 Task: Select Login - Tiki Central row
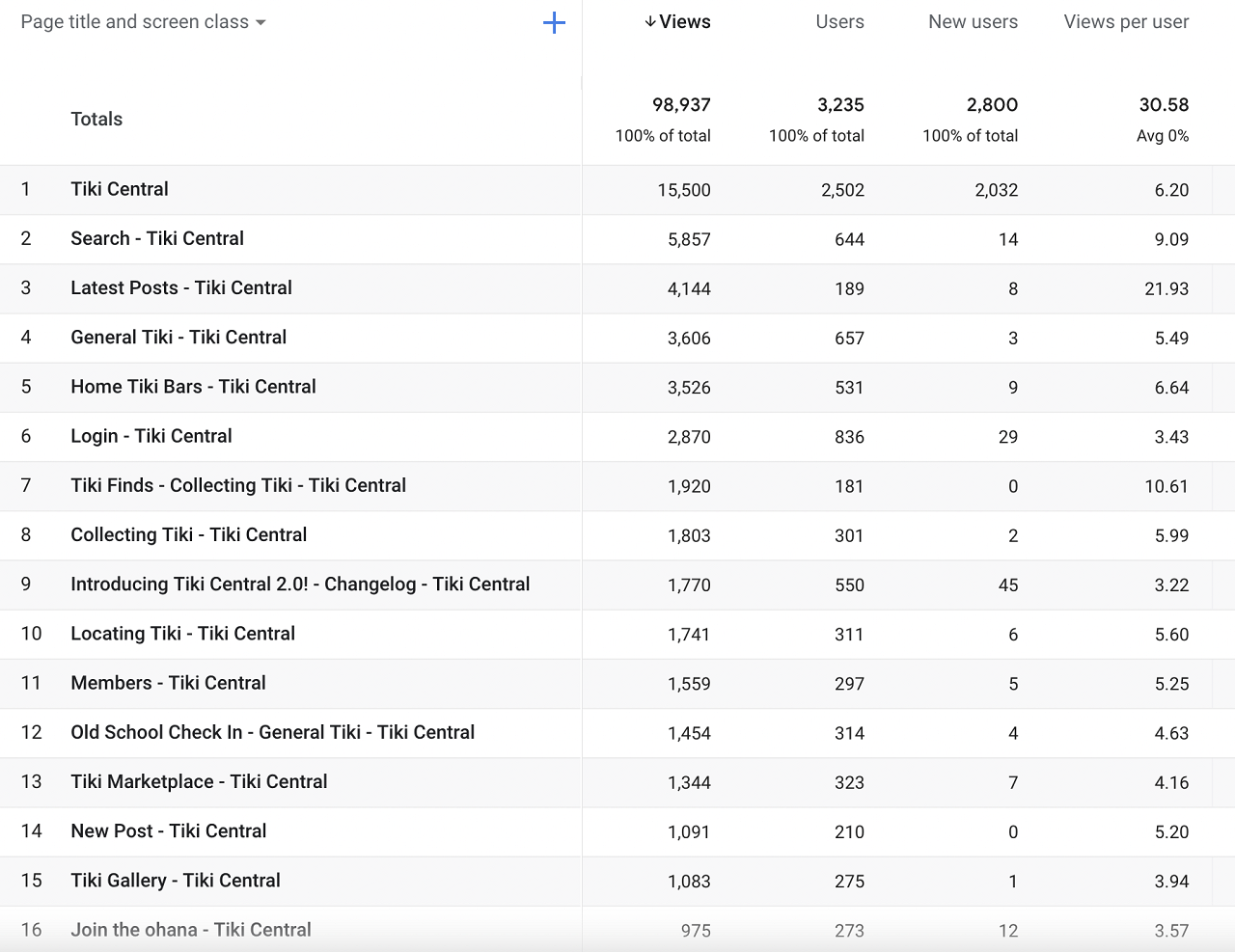click(x=151, y=436)
